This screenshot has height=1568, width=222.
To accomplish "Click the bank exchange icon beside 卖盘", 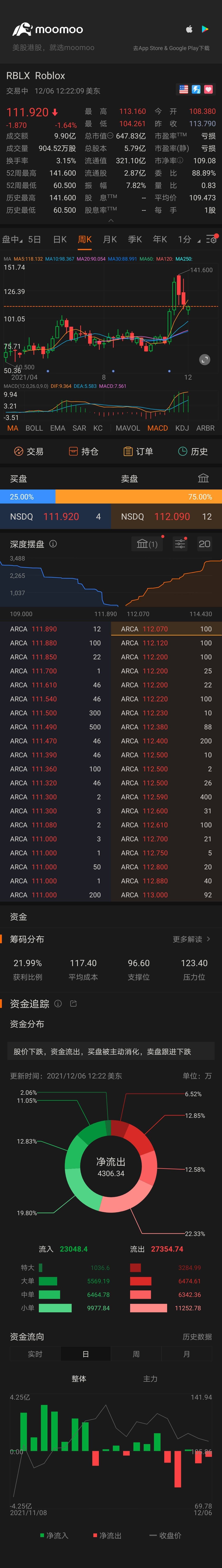I will click(203, 478).
